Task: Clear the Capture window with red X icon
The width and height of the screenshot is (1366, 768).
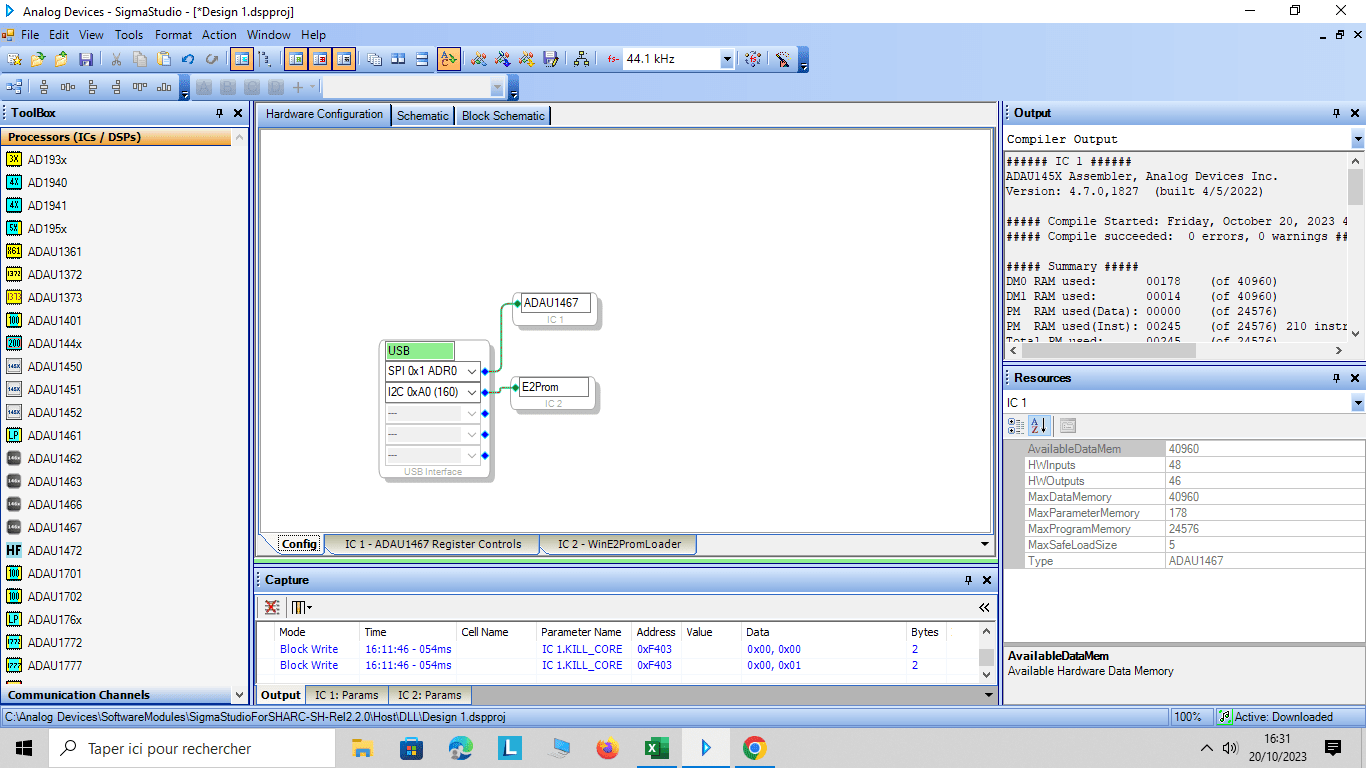Action: (272, 607)
